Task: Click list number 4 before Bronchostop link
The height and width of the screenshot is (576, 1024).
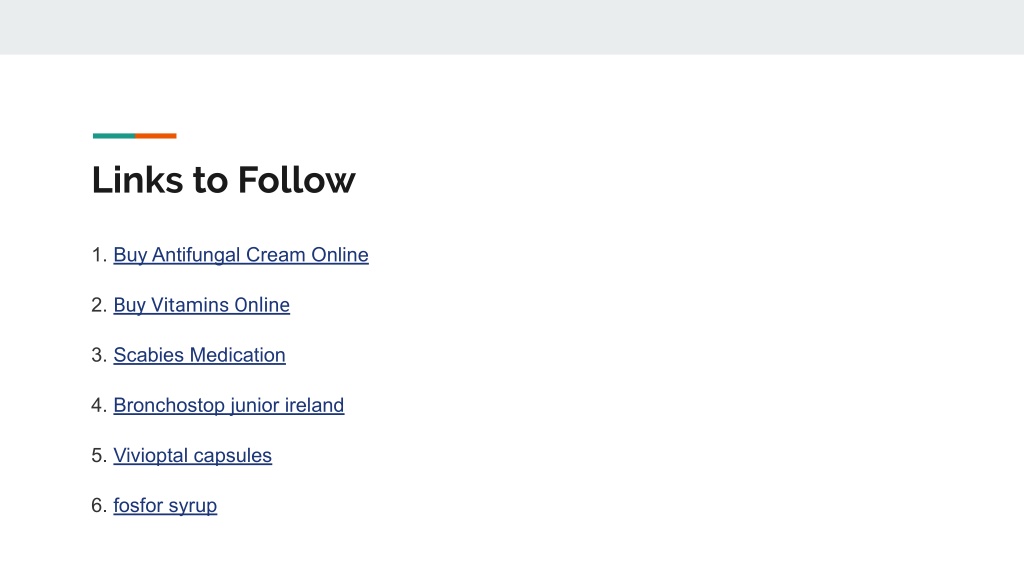Action: tap(99, 406)
